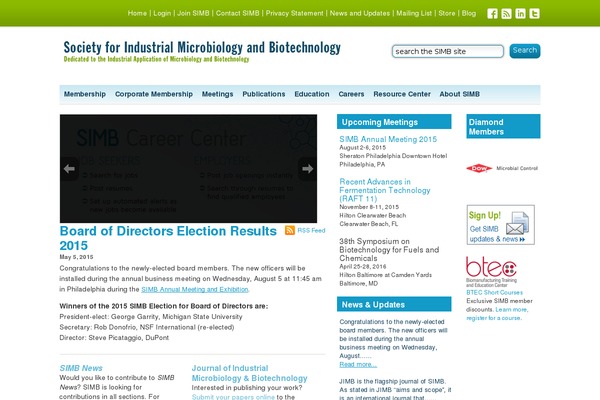Open the Resource Center menu

click(402, 94)
